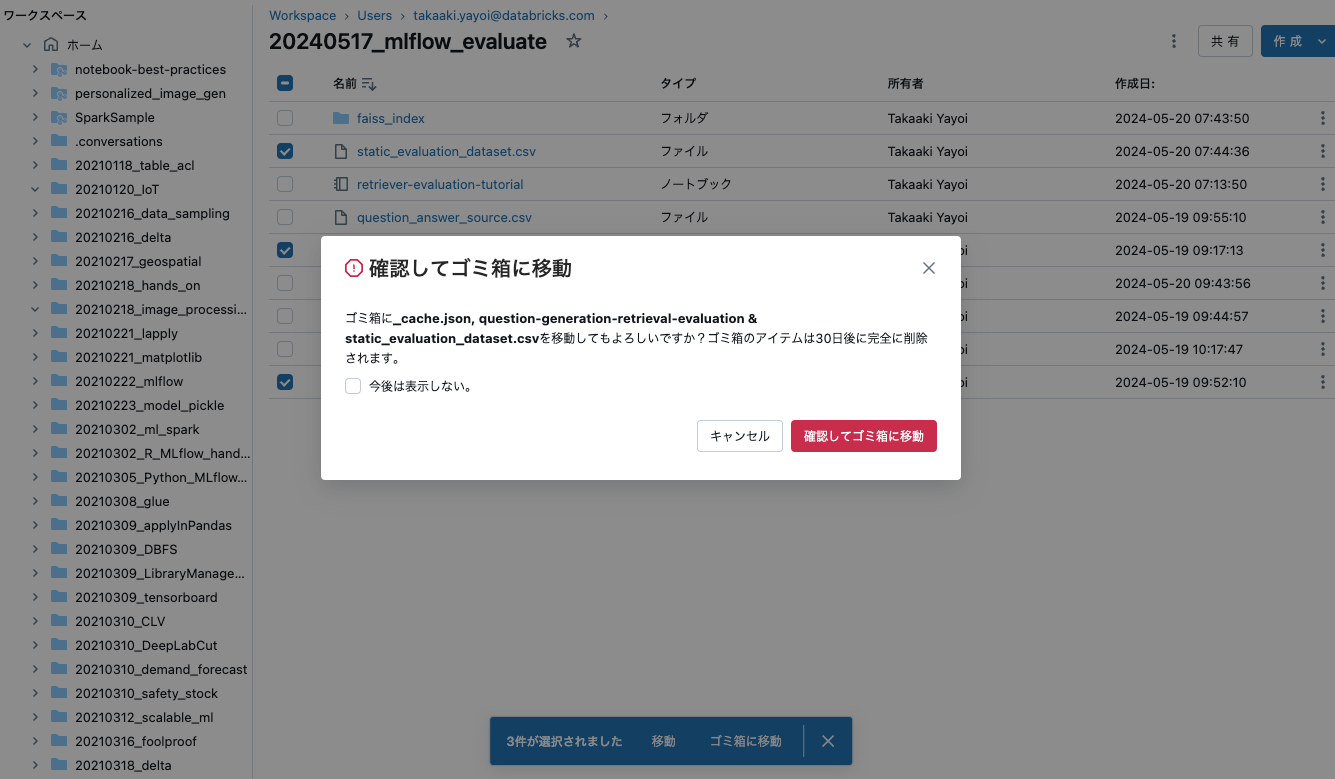Click the notebook icon of retriever-evaluation-tutorial
Image resolution: width=1335 pixels, height=779 pixels.
point(340,183)
